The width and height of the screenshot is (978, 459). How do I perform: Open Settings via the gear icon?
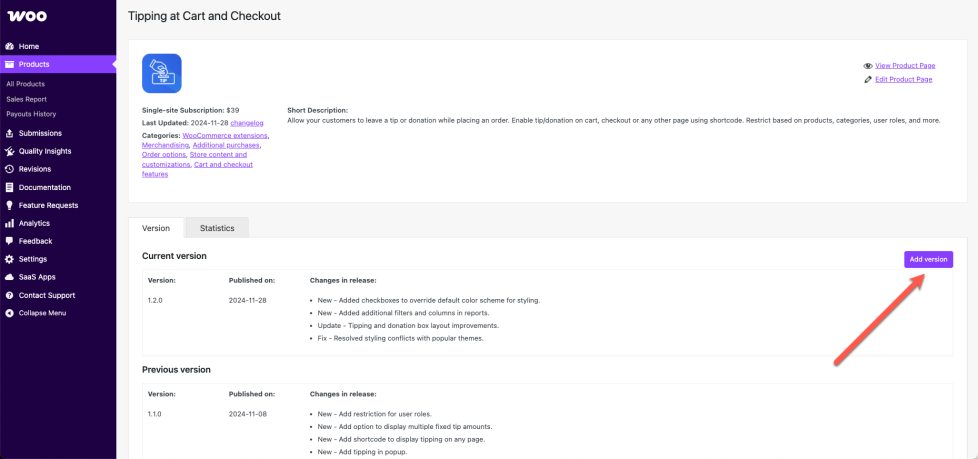[x=9, y=259]
